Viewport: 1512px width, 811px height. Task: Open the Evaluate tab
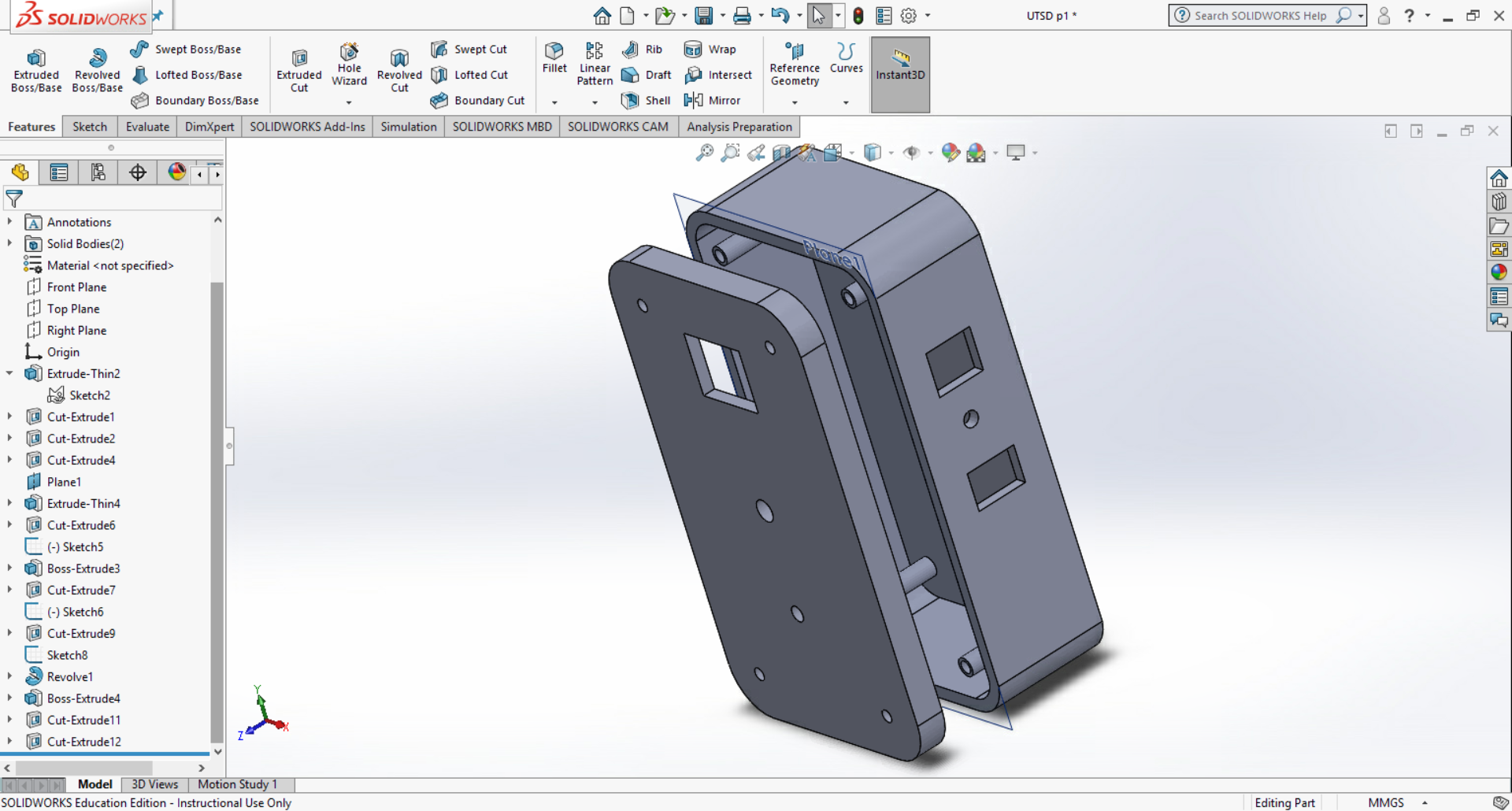(147, 127)
